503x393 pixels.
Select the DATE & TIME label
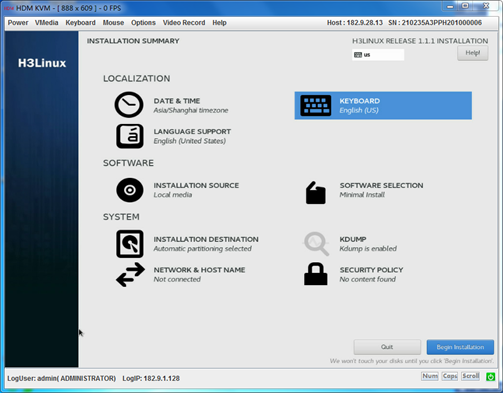tap(177, 101)
